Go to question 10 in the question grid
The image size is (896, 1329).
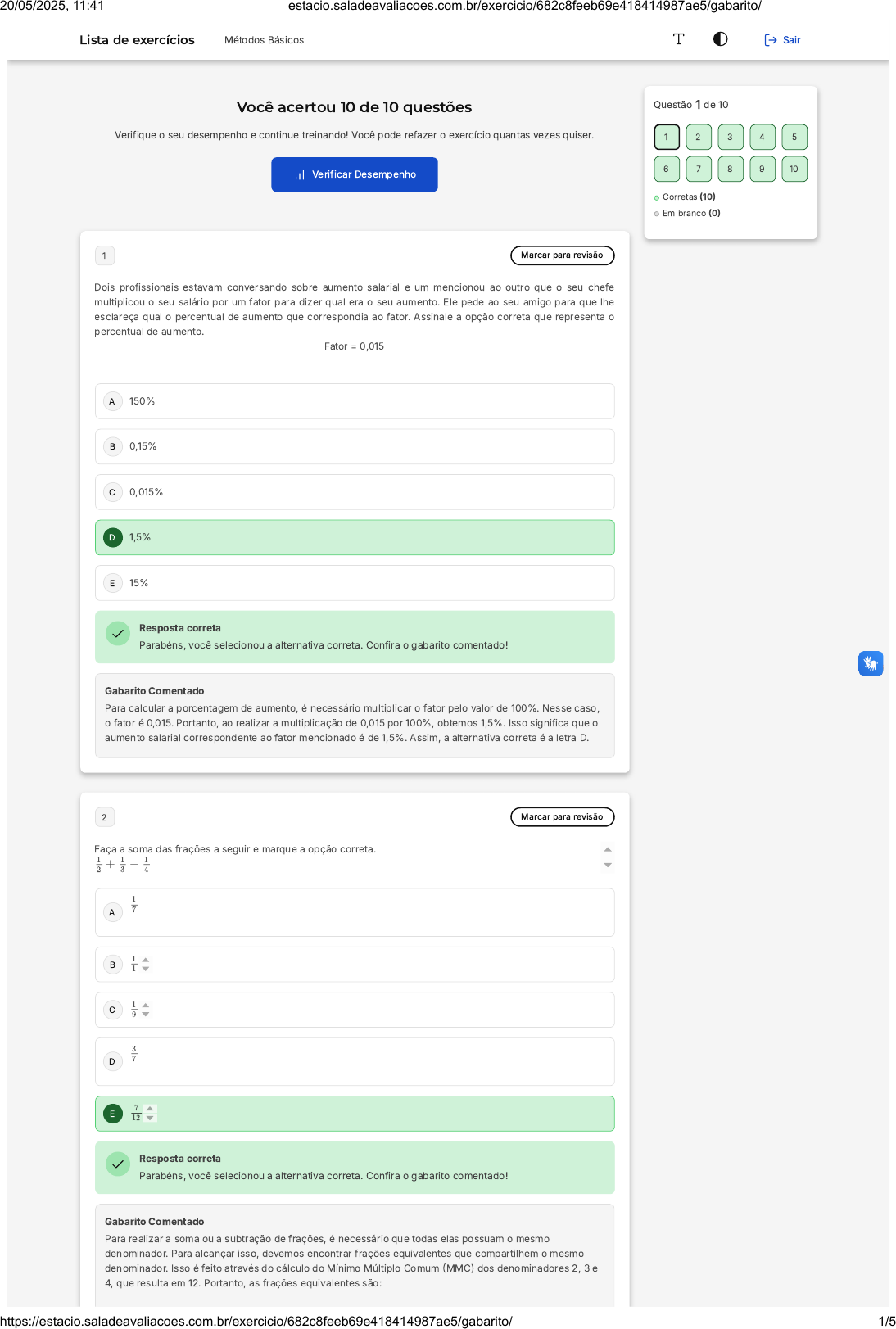[794, 169]
